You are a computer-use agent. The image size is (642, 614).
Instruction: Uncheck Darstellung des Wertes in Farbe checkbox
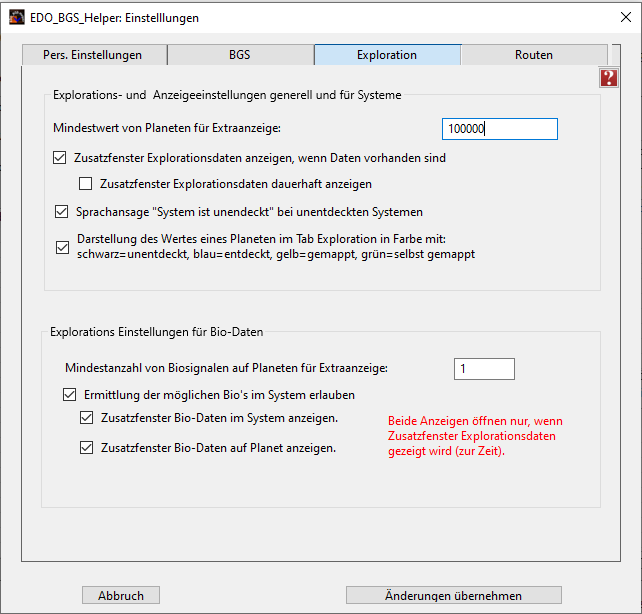tap(62, 246)
